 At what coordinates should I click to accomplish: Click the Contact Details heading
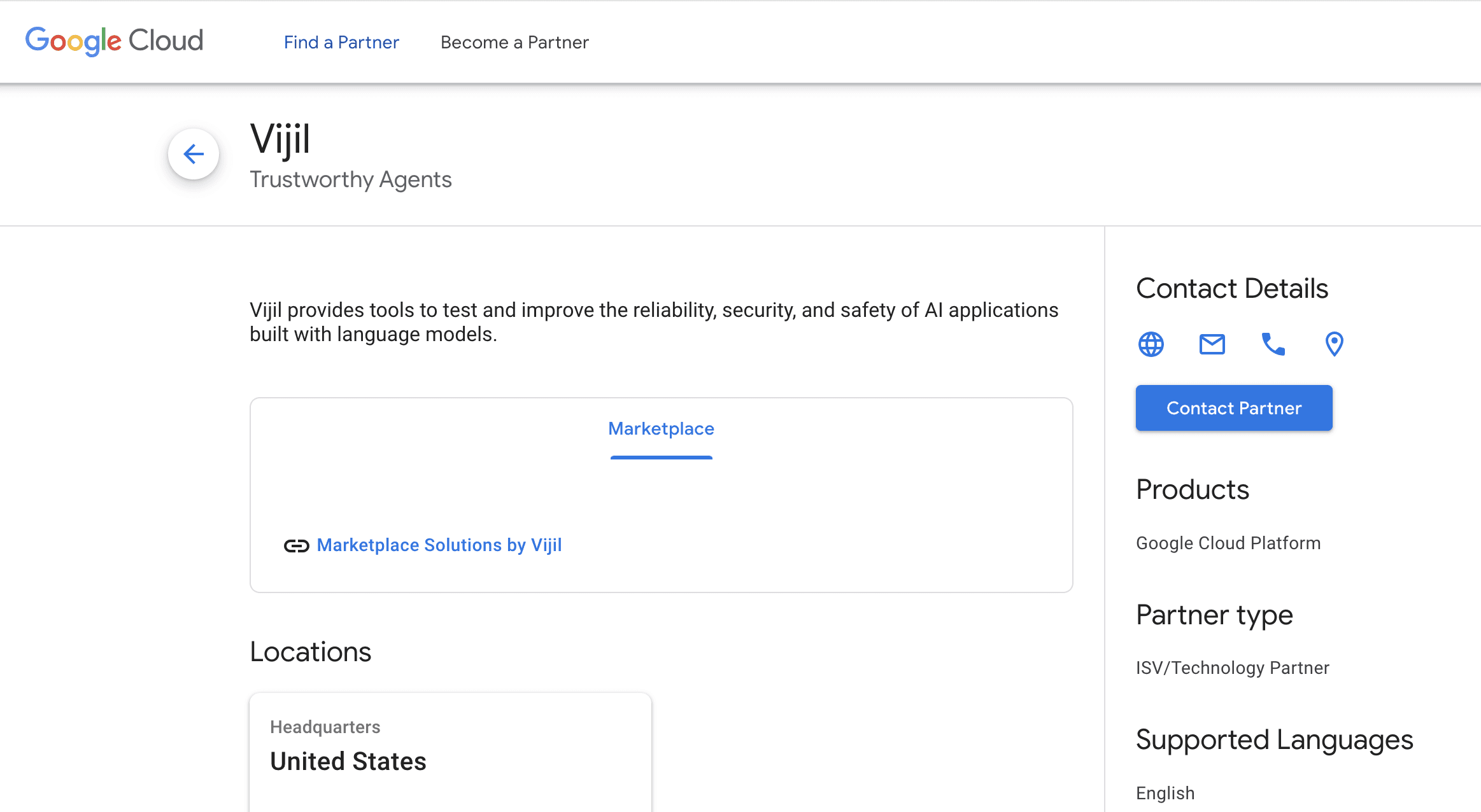tap(1232, 288)
